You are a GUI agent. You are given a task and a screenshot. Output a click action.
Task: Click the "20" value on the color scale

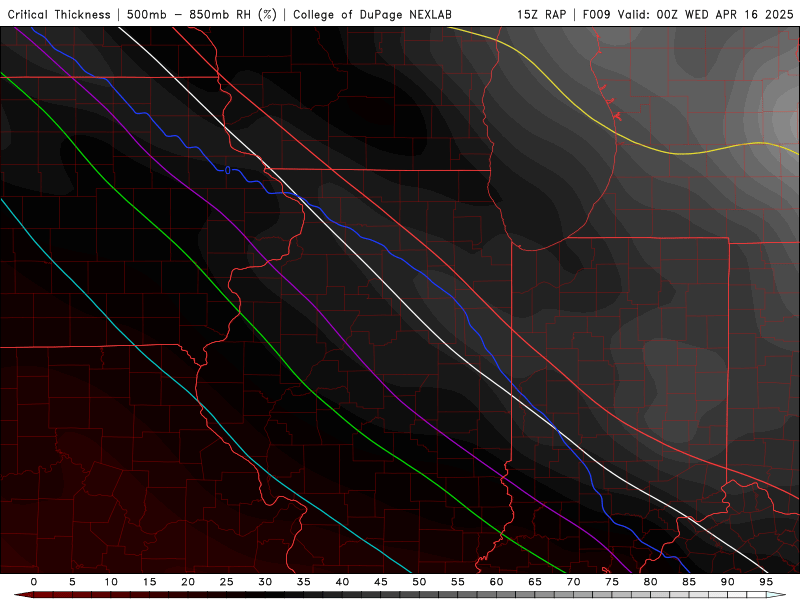click(x=188, y=582)
